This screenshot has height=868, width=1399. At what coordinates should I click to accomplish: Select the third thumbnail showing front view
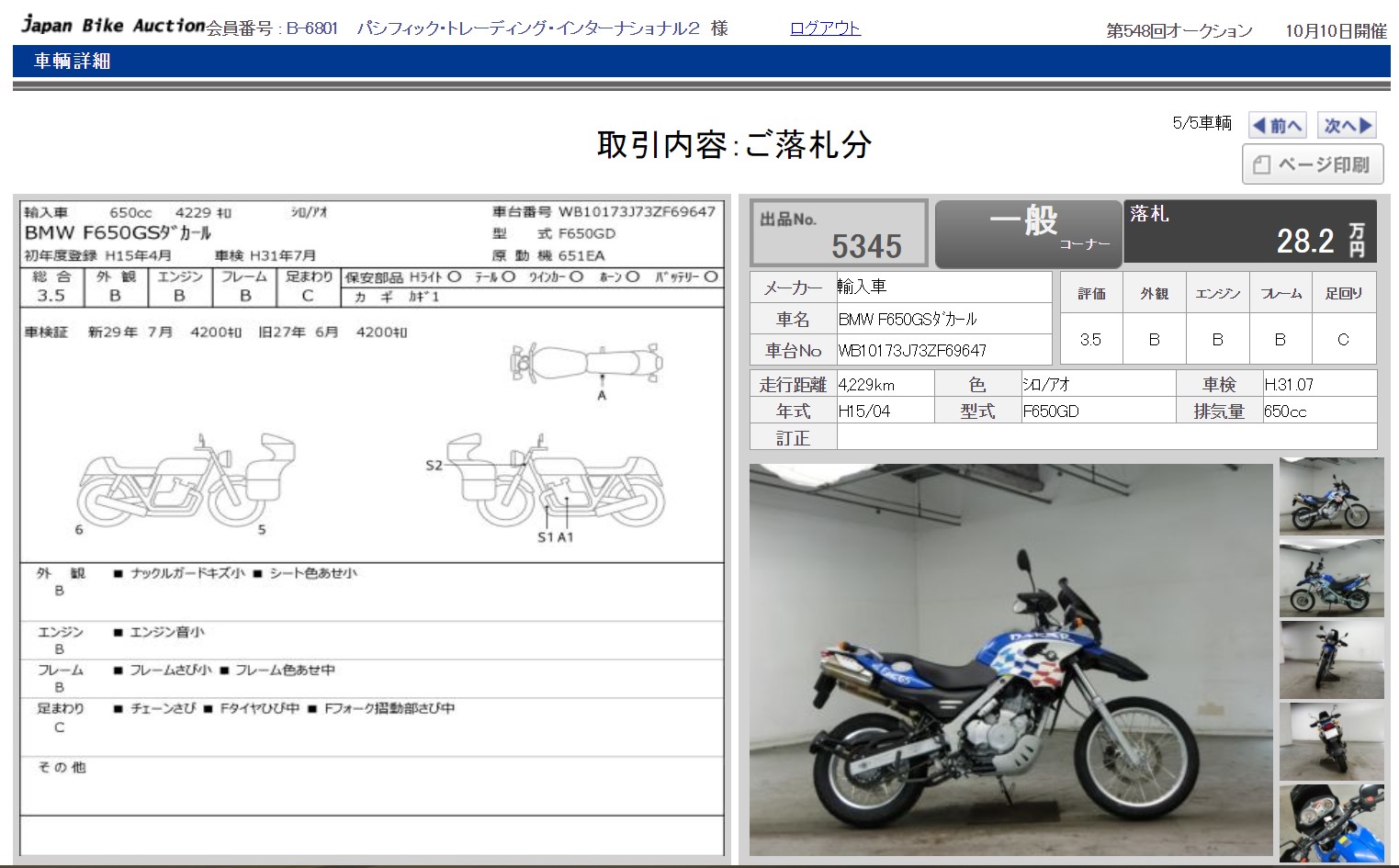[1331, 659]
